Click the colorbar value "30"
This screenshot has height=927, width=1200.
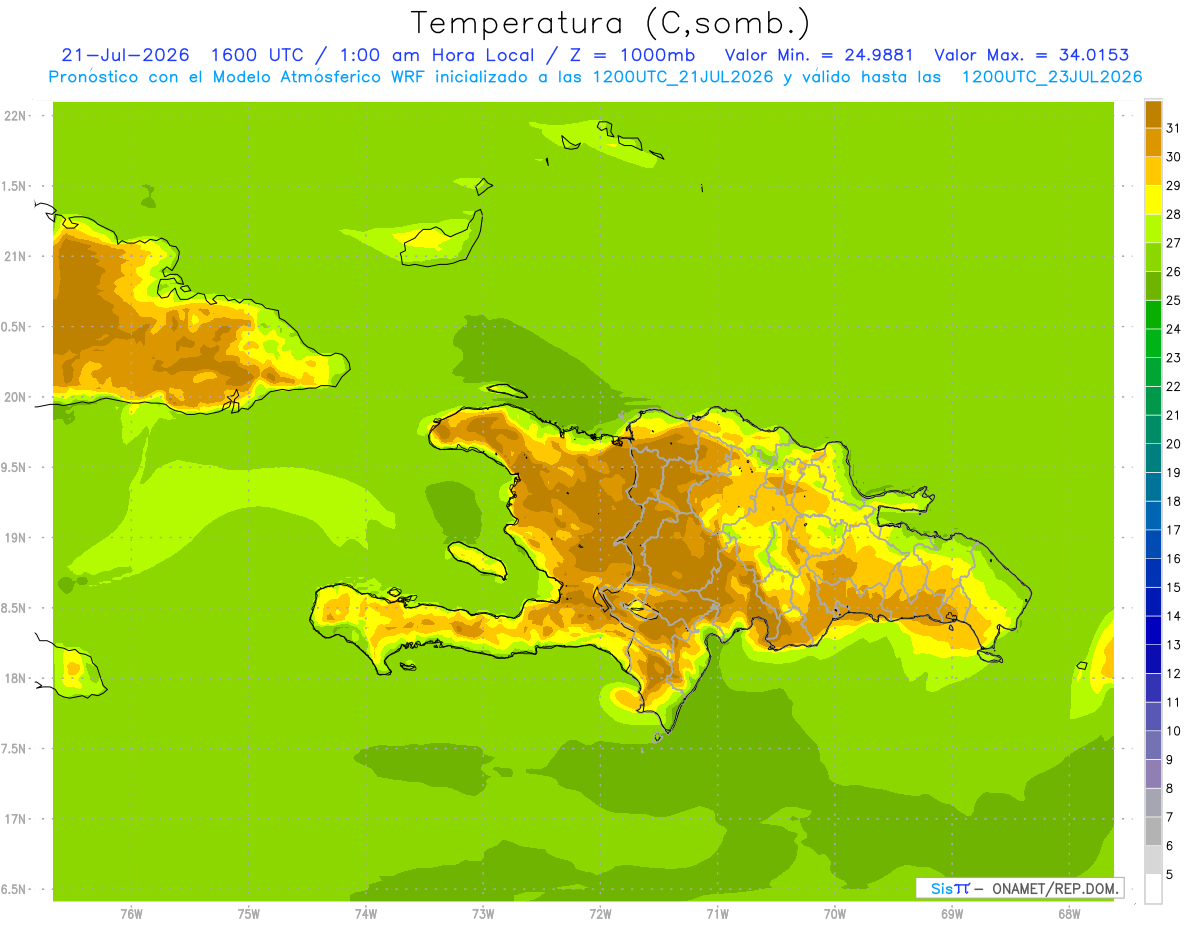1173,157
